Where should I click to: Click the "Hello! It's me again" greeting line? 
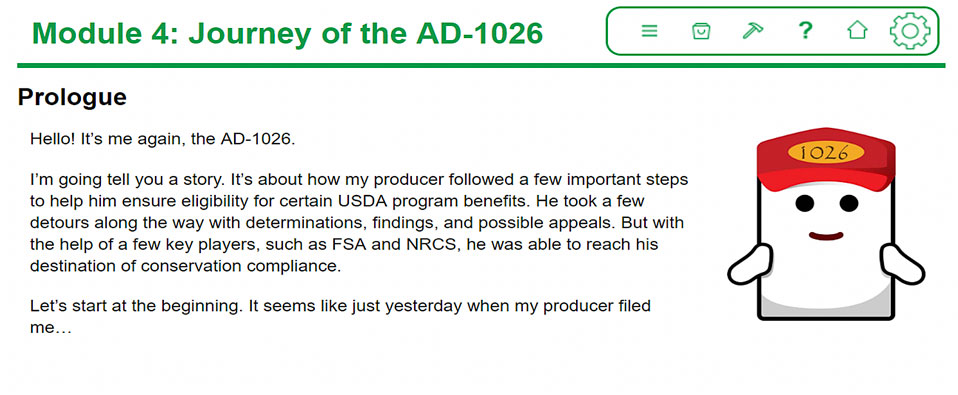pos(163,139)
